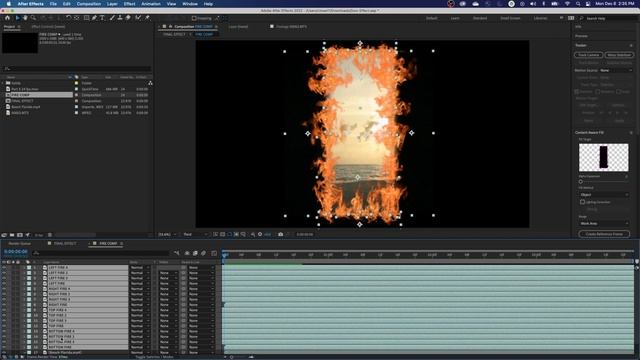640x360 pixels.
Task: Open the Layer menu
Action: coord(112,4)
